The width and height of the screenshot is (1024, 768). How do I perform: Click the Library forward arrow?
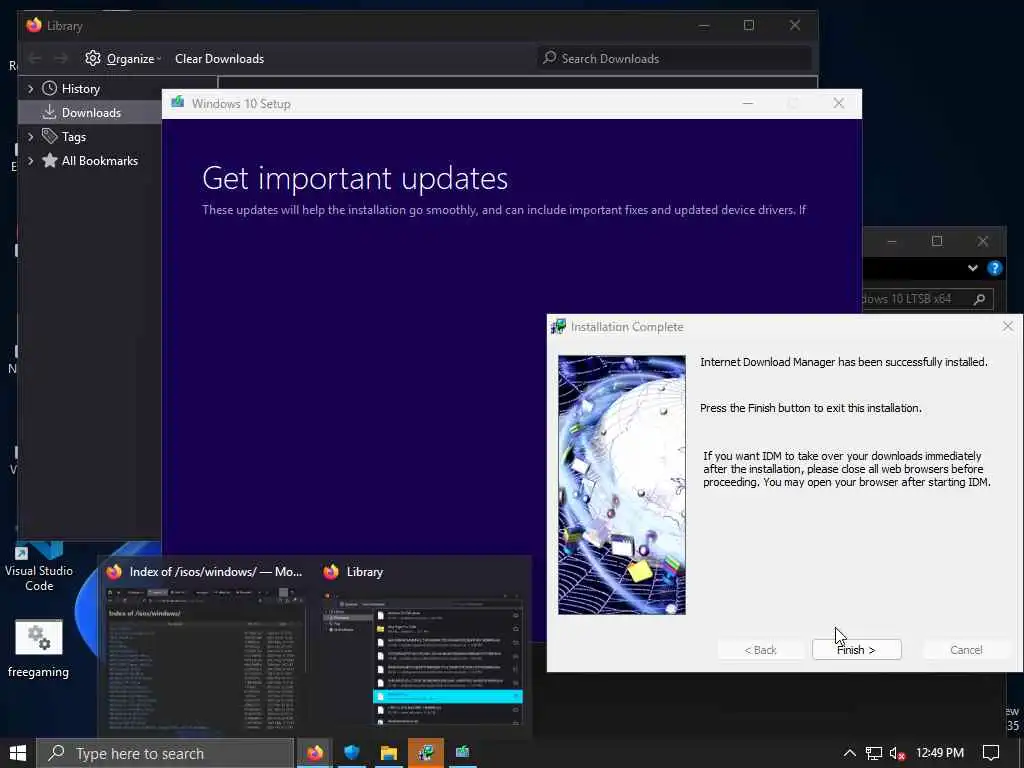[61, 59]
